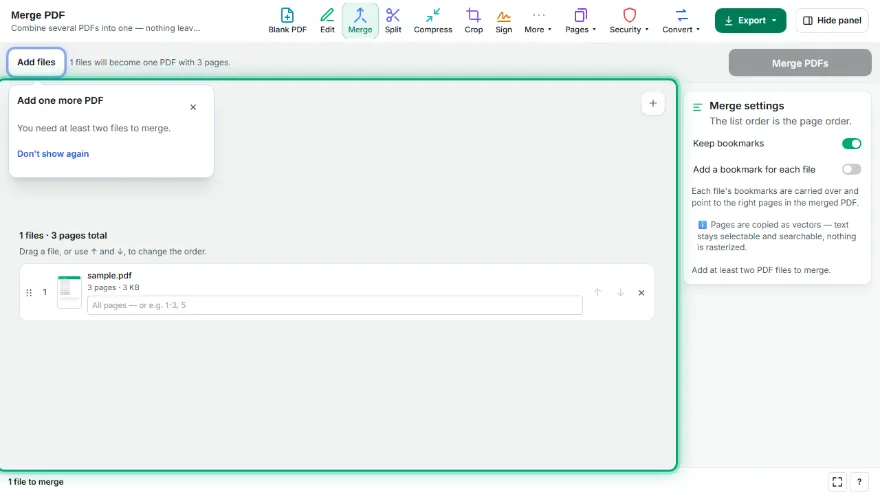Click the info icon in Merge settings
The image size is (880, 495).
tap(702, 225)
